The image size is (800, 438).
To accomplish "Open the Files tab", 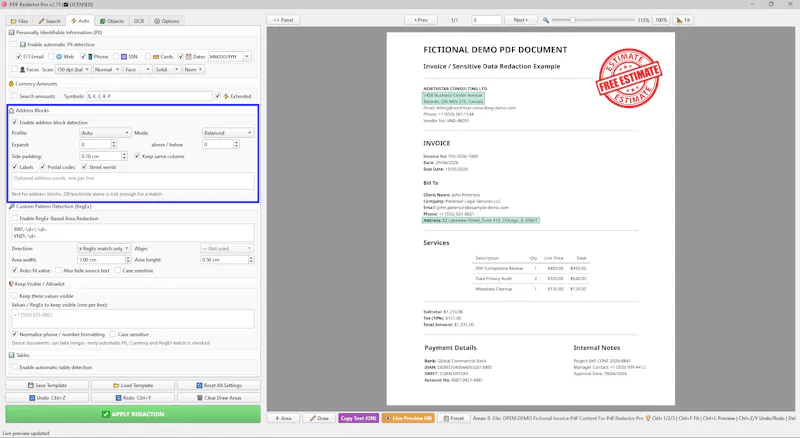I will pyautogui.click(x=19, y=21).
